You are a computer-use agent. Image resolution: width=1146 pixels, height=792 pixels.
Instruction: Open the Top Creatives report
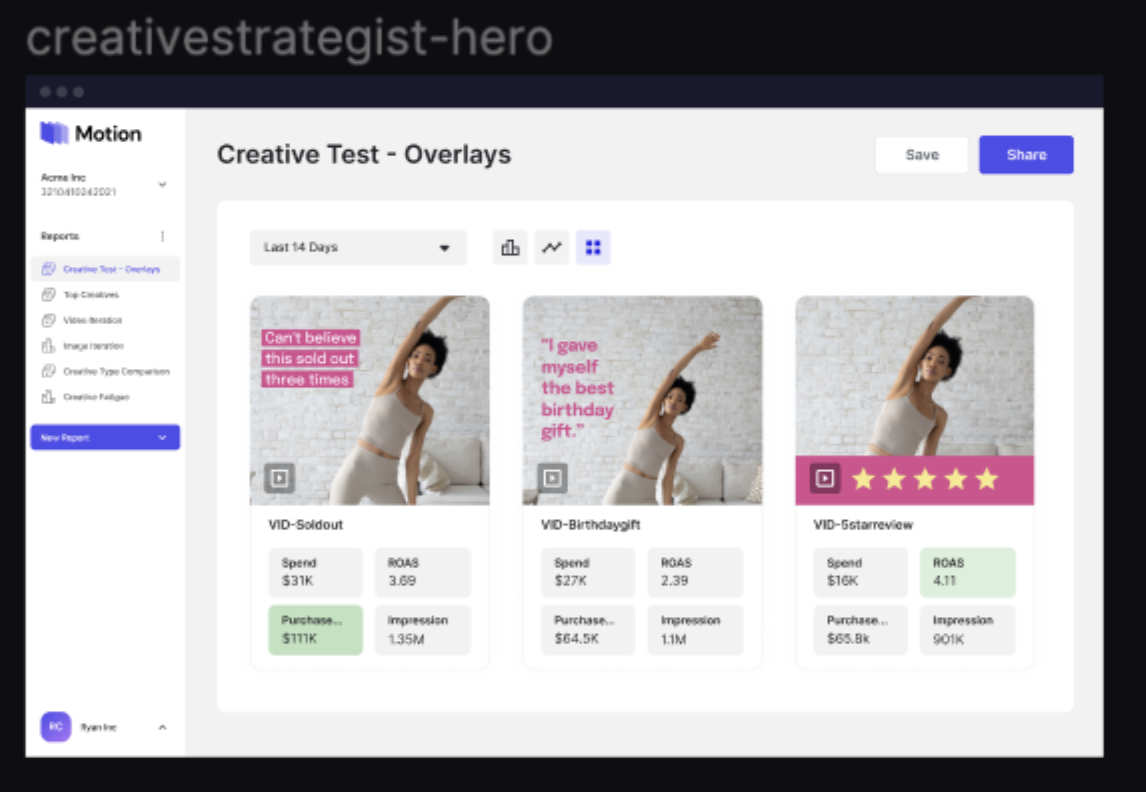pos(90,295)
